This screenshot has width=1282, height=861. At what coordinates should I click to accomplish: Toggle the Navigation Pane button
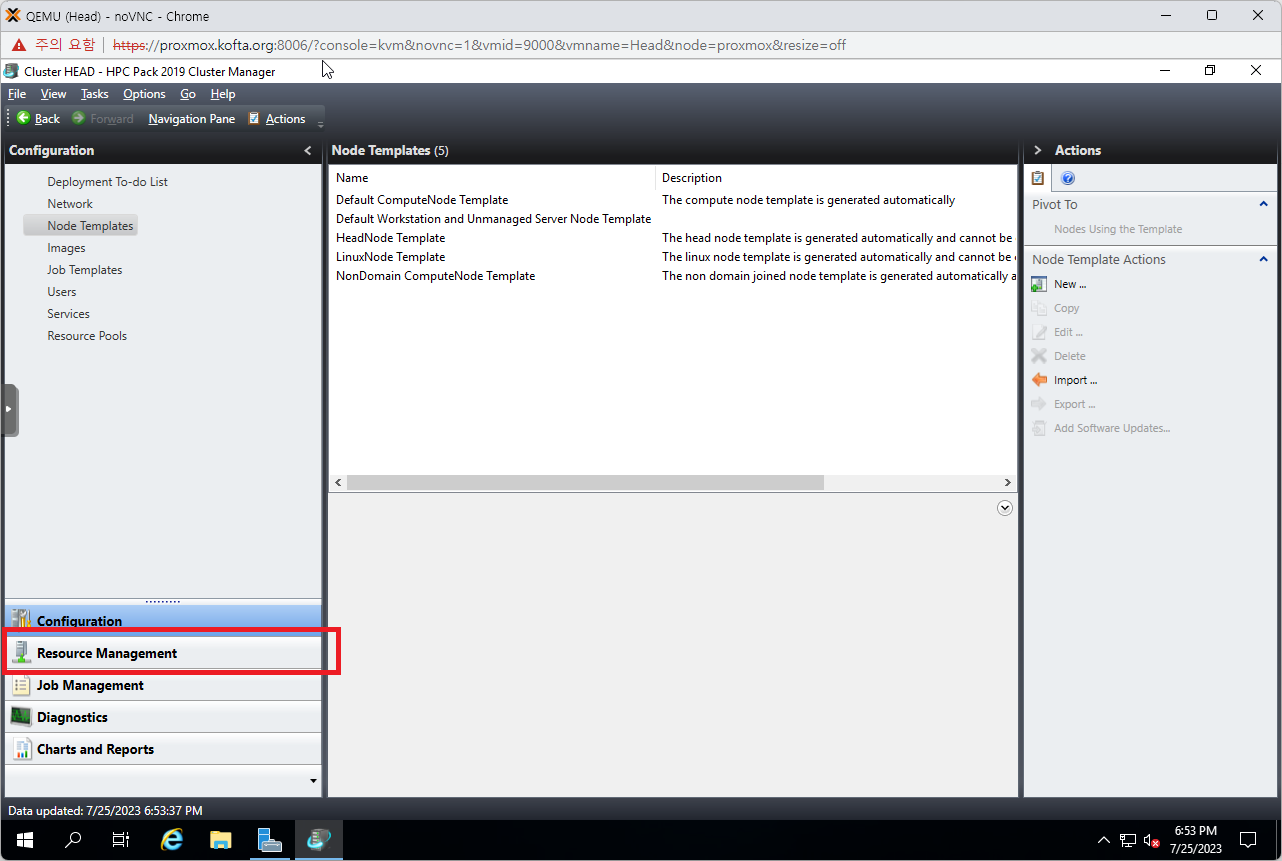point(191,119)
